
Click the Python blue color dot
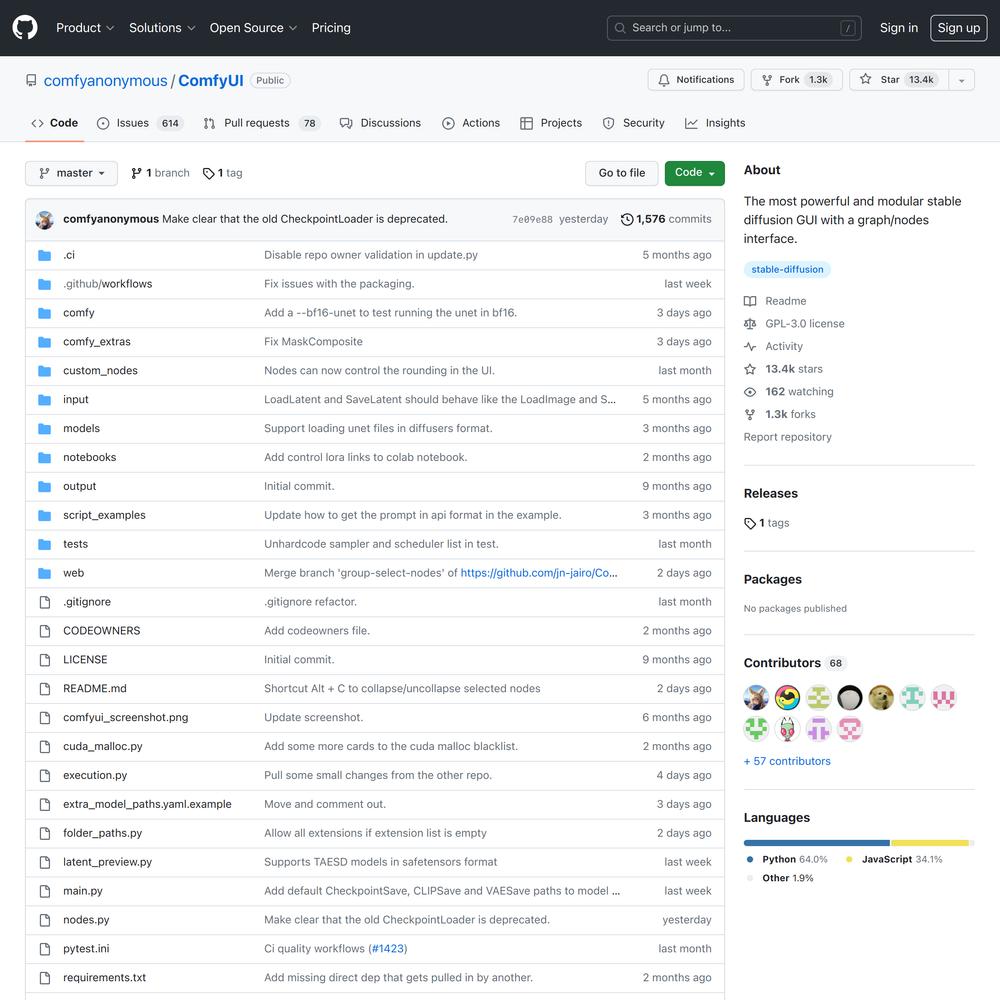pyautogui.click(x=750, y=860)
